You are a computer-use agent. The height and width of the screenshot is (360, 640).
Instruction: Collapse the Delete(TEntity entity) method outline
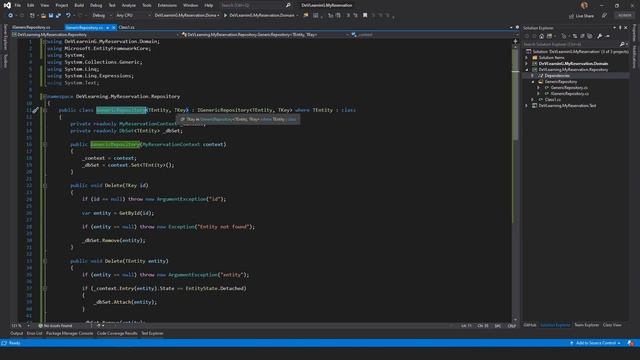coord(44,261)
